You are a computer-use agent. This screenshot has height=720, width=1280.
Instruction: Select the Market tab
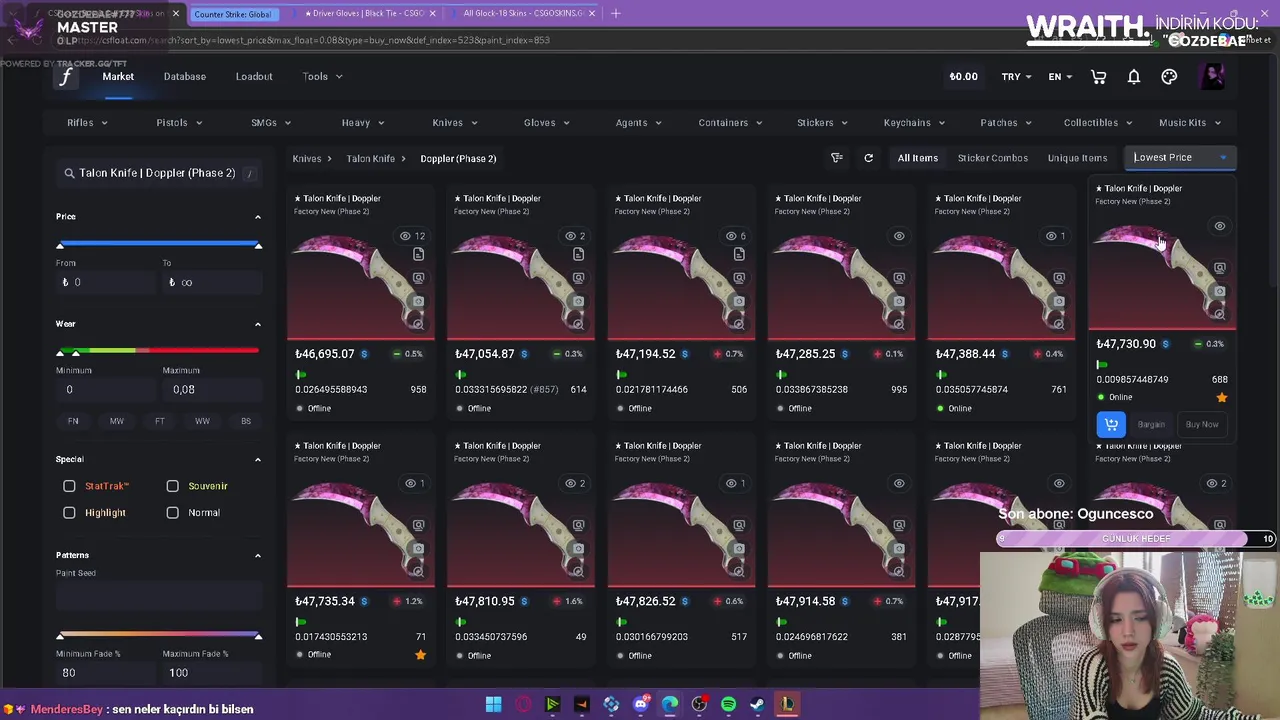click(x=118, y=77)
